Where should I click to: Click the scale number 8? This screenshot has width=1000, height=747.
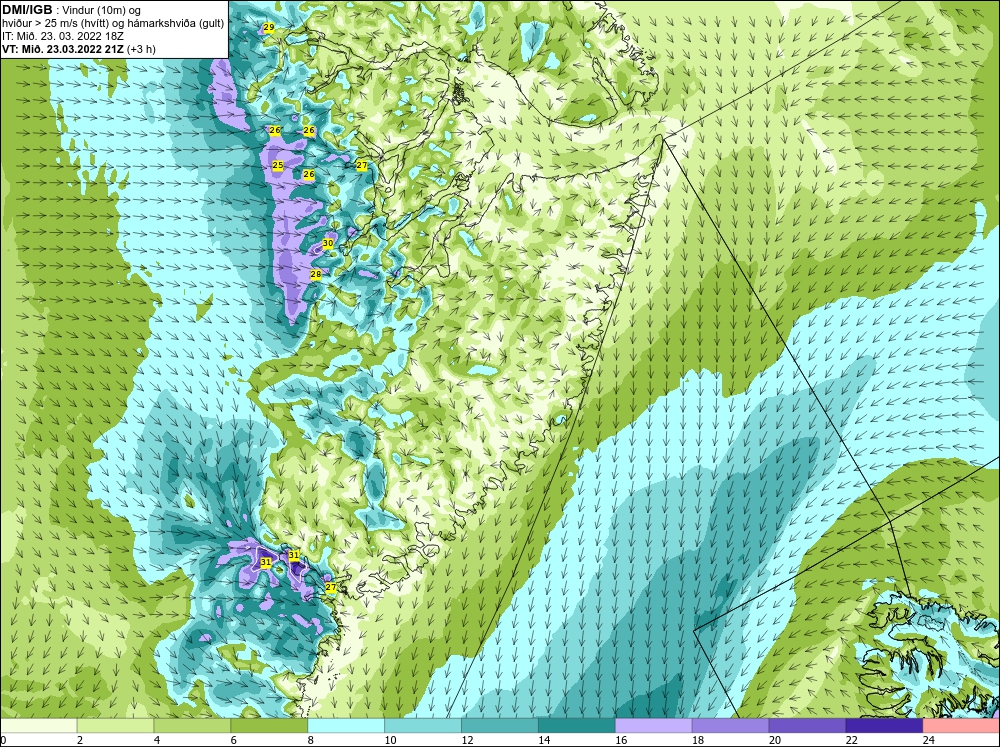coord(311,740)
